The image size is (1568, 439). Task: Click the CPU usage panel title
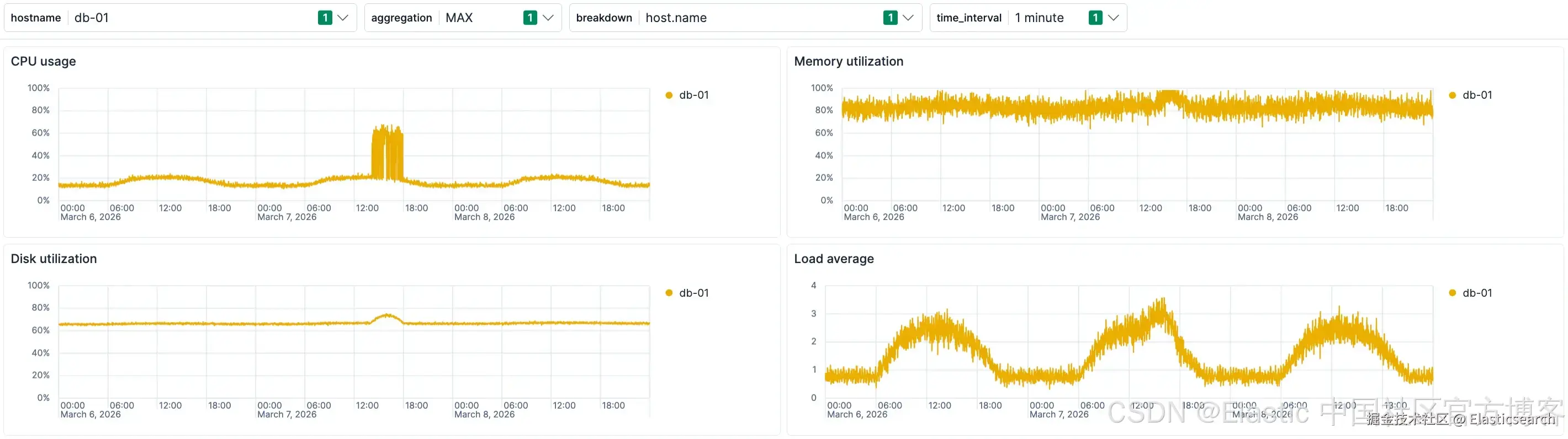pyautogui.click(x=43, y=61)
